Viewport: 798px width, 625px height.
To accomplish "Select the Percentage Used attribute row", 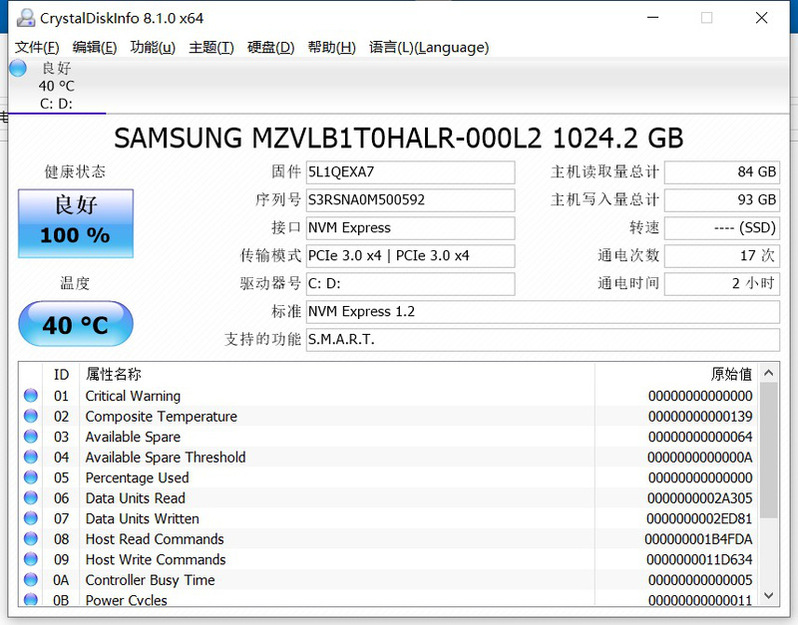I will coord(389,477).
